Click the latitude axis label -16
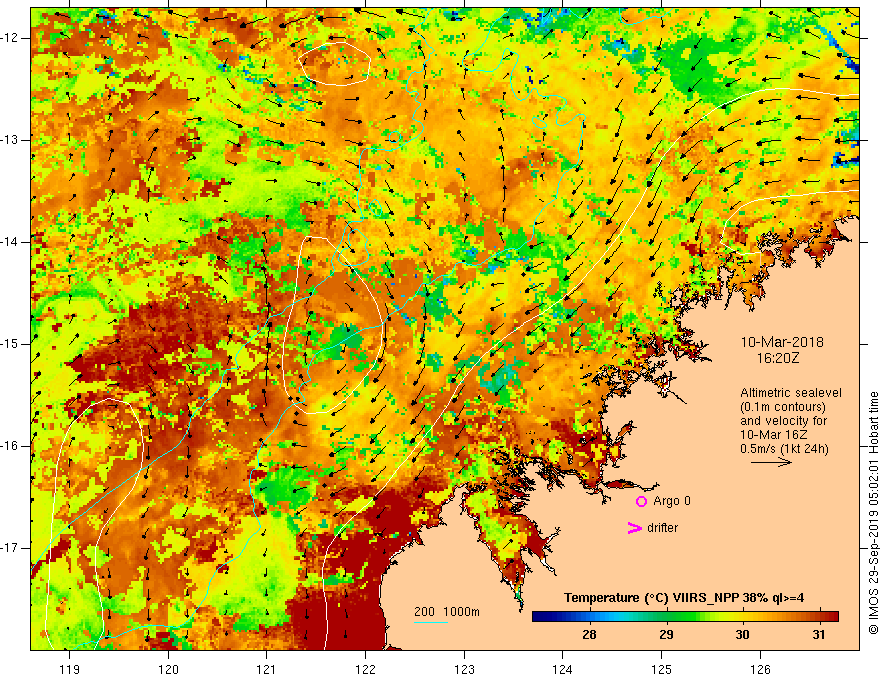The width and height of the screenshot is (880, 680). click(x=10, y=446)
